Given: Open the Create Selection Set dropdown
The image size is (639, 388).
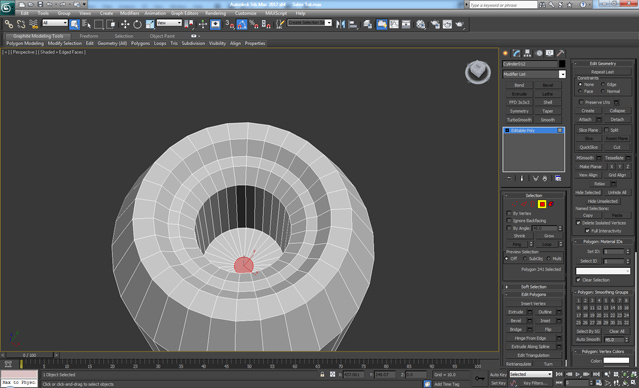Looking at the screenshot, I should click(310, 23).
